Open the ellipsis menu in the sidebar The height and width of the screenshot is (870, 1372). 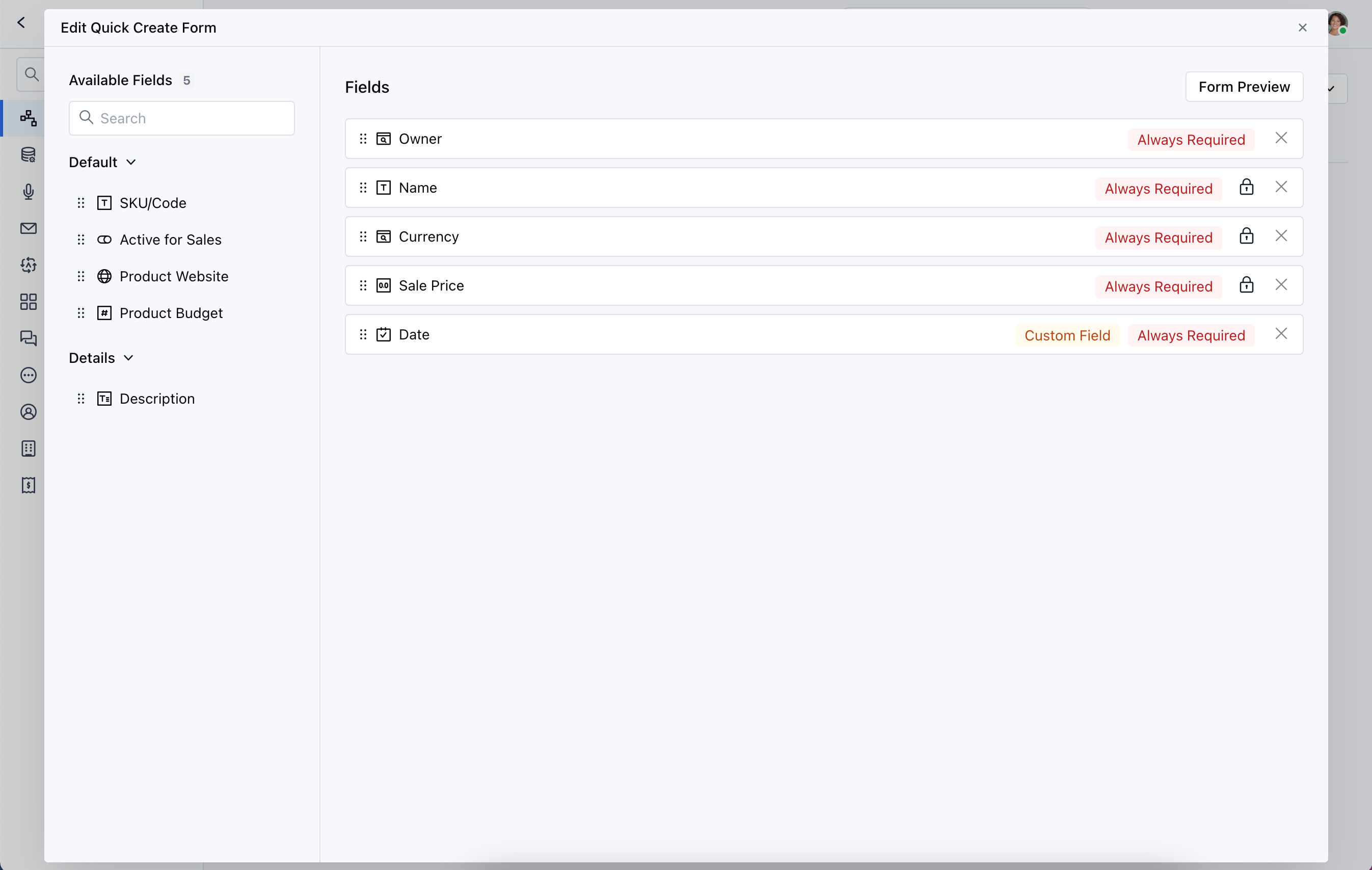coord(29,376)
